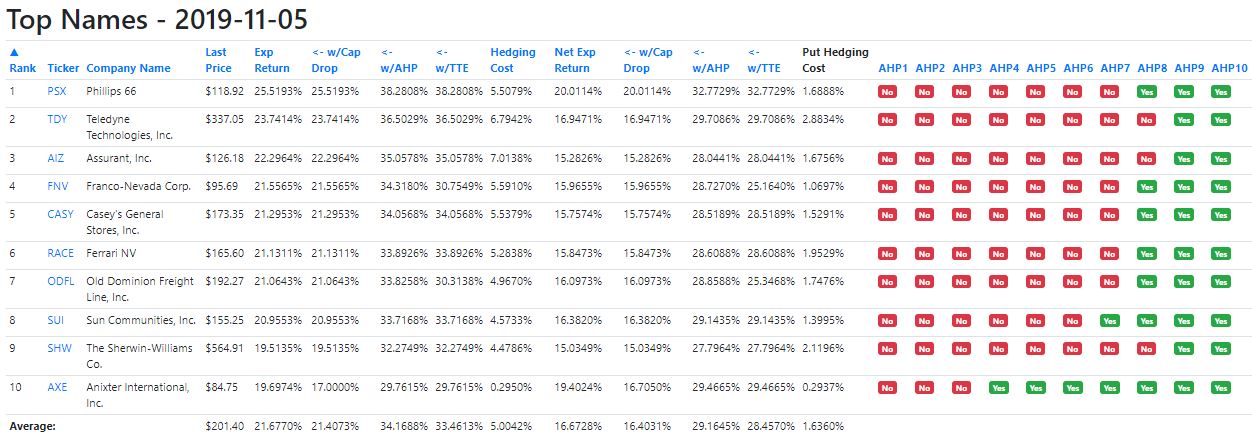Click the Top Names - 2019-11-05 heading
This screenshot has height=443, width=1252.
click(x=156, y=19)
